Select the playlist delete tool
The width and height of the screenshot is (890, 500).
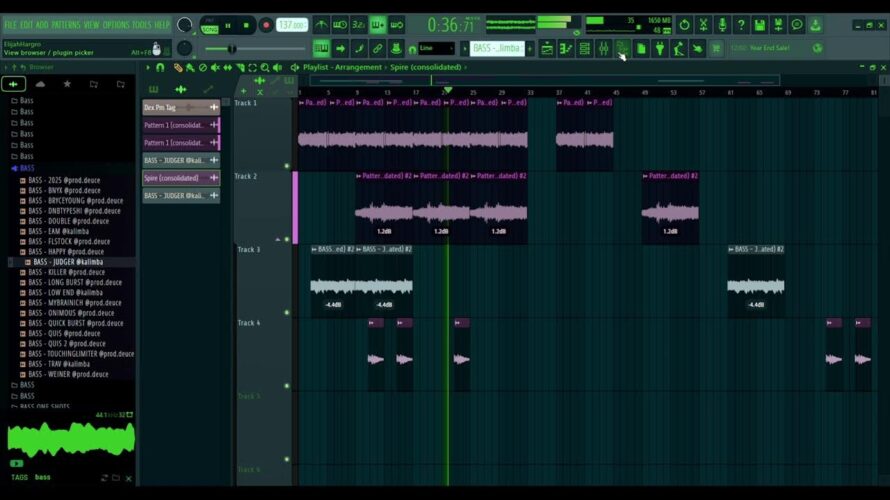(203, 68)
